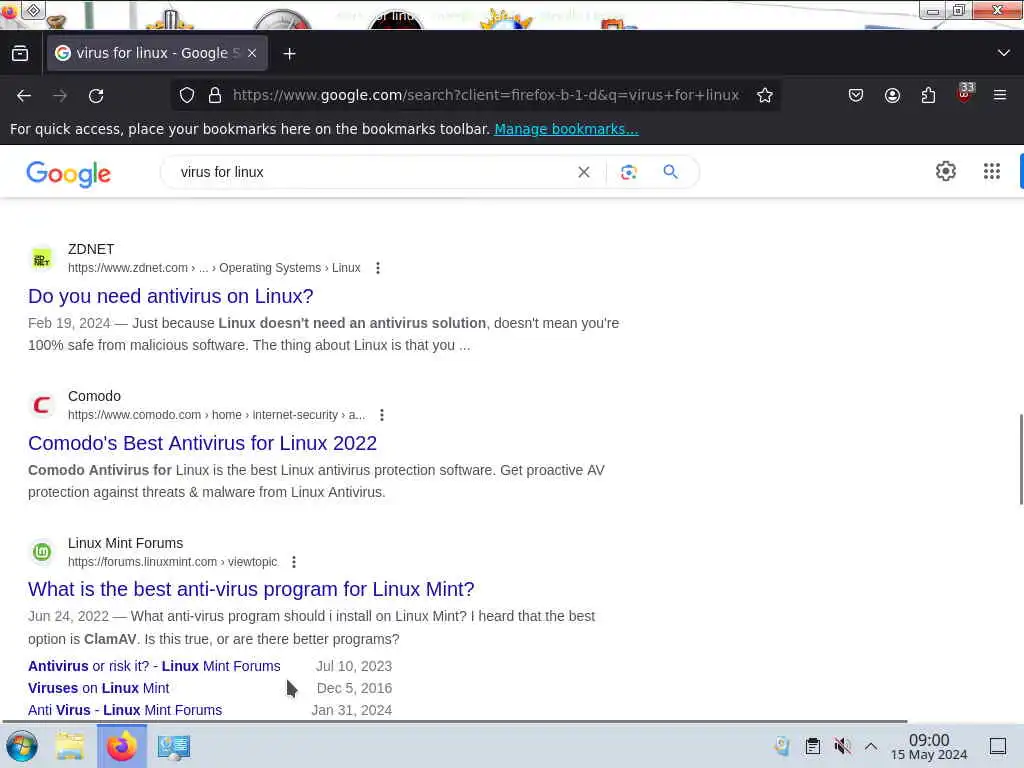This screenshot has width=1024, height=768.
Task: Open more options for Linux Mint Forums result
Action: click(x=294, y=562)
